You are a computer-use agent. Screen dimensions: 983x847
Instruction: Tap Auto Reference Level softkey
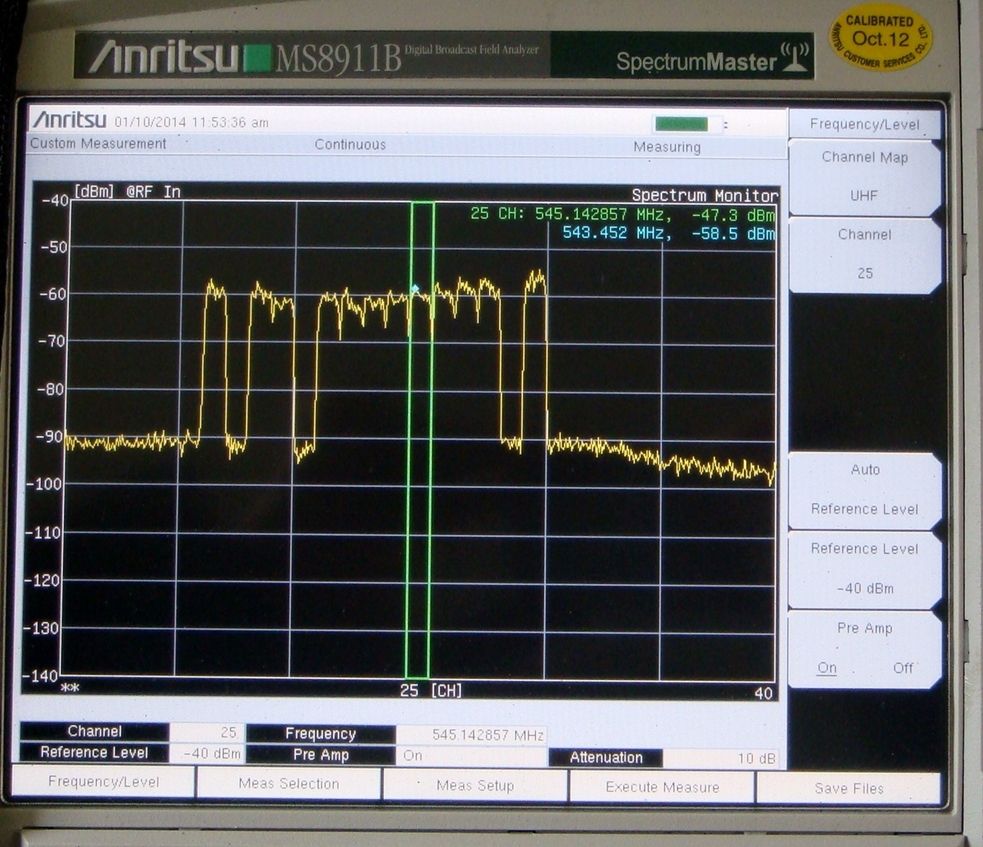click(x=865, y=490)
